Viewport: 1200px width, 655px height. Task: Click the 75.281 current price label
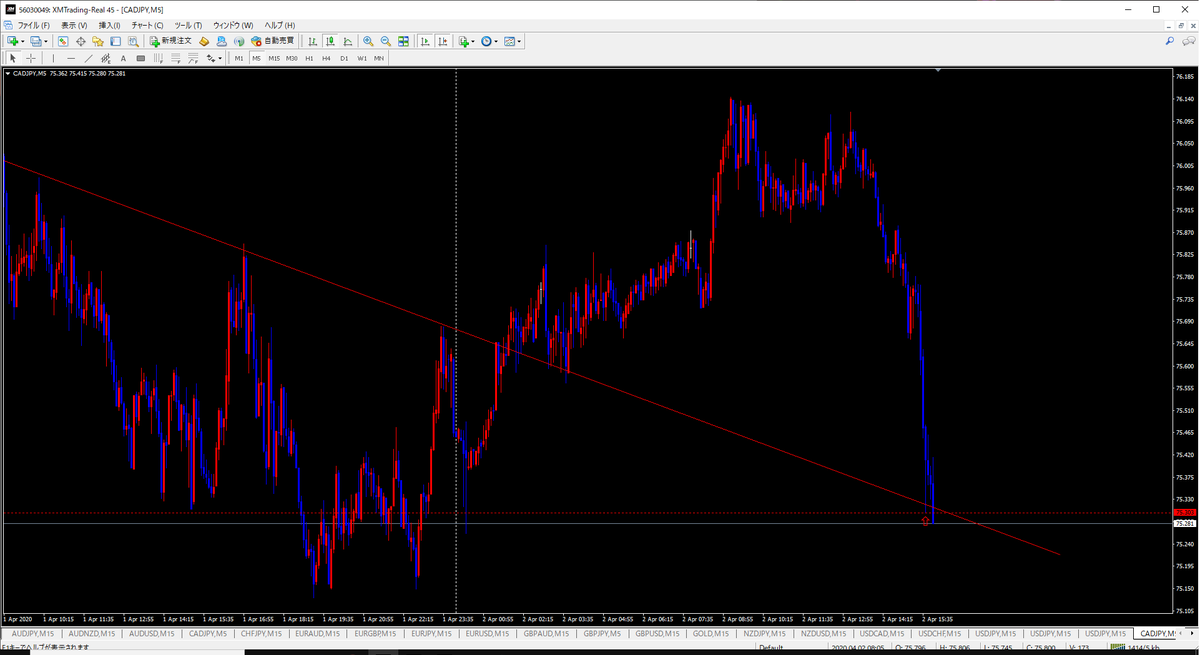[x=1184, y=523]
